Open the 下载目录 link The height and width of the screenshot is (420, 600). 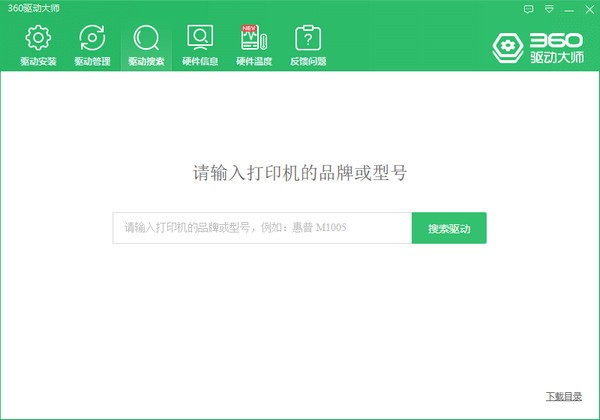pos(563,397)
